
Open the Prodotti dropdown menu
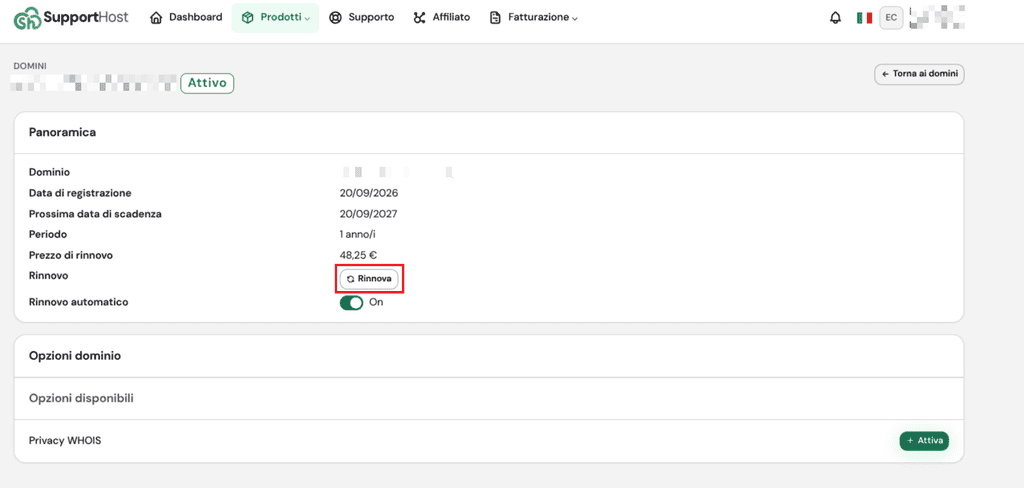275,18
